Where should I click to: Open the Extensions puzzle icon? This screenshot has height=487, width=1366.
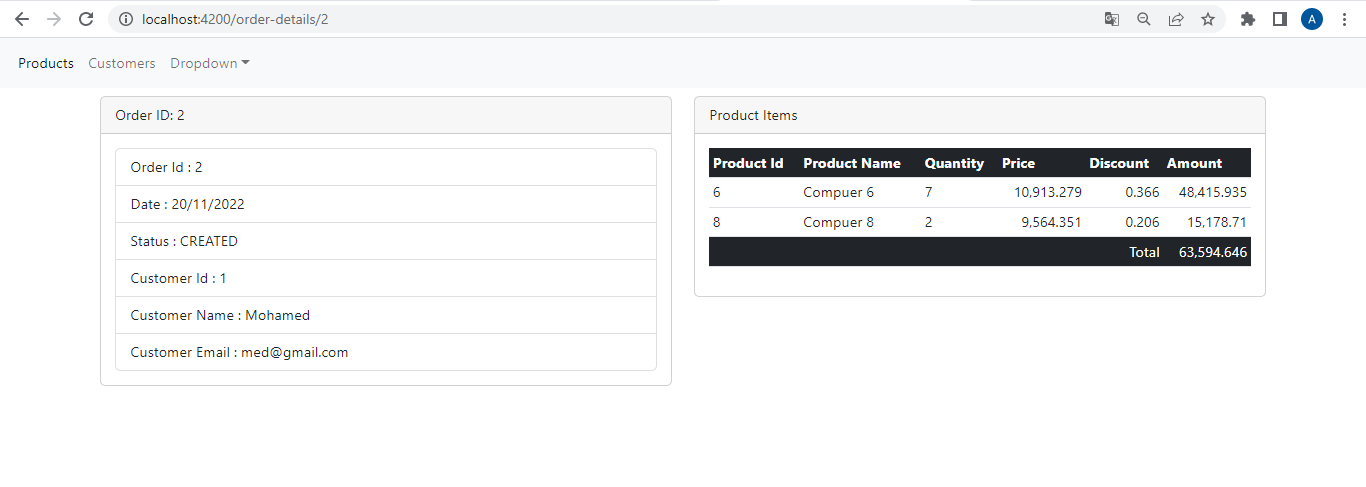(x=1247, y=19)
